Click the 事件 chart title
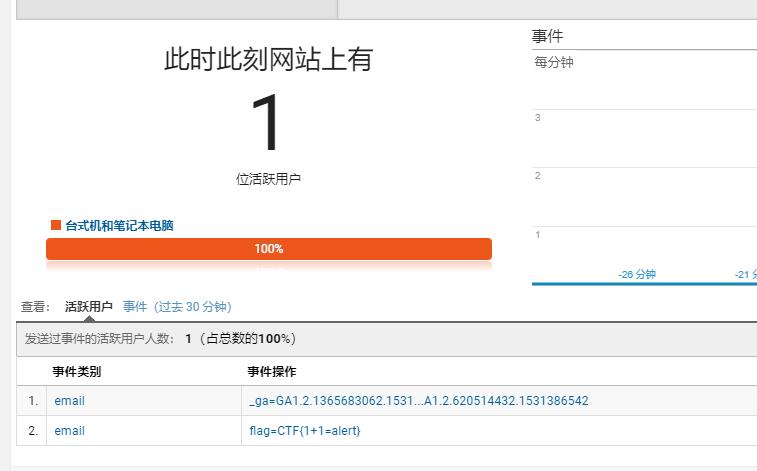Screen dimensions: 757x471 (x=547, y=37)
